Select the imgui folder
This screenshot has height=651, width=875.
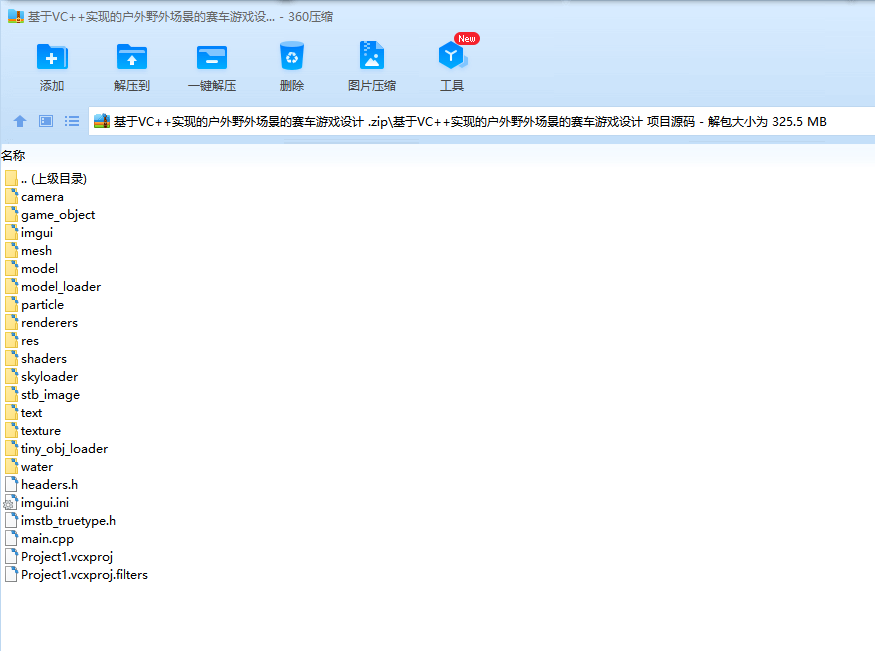click(29, 233)
